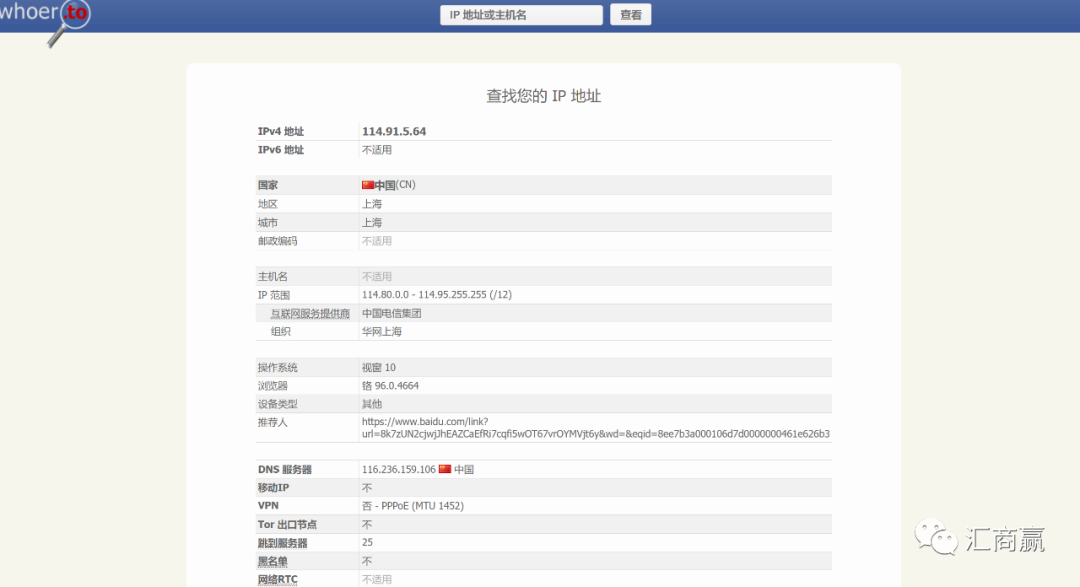The image size is (1080, 587).
Task: Click the 邮政编码 label
Action: click(x=278, y=241)
